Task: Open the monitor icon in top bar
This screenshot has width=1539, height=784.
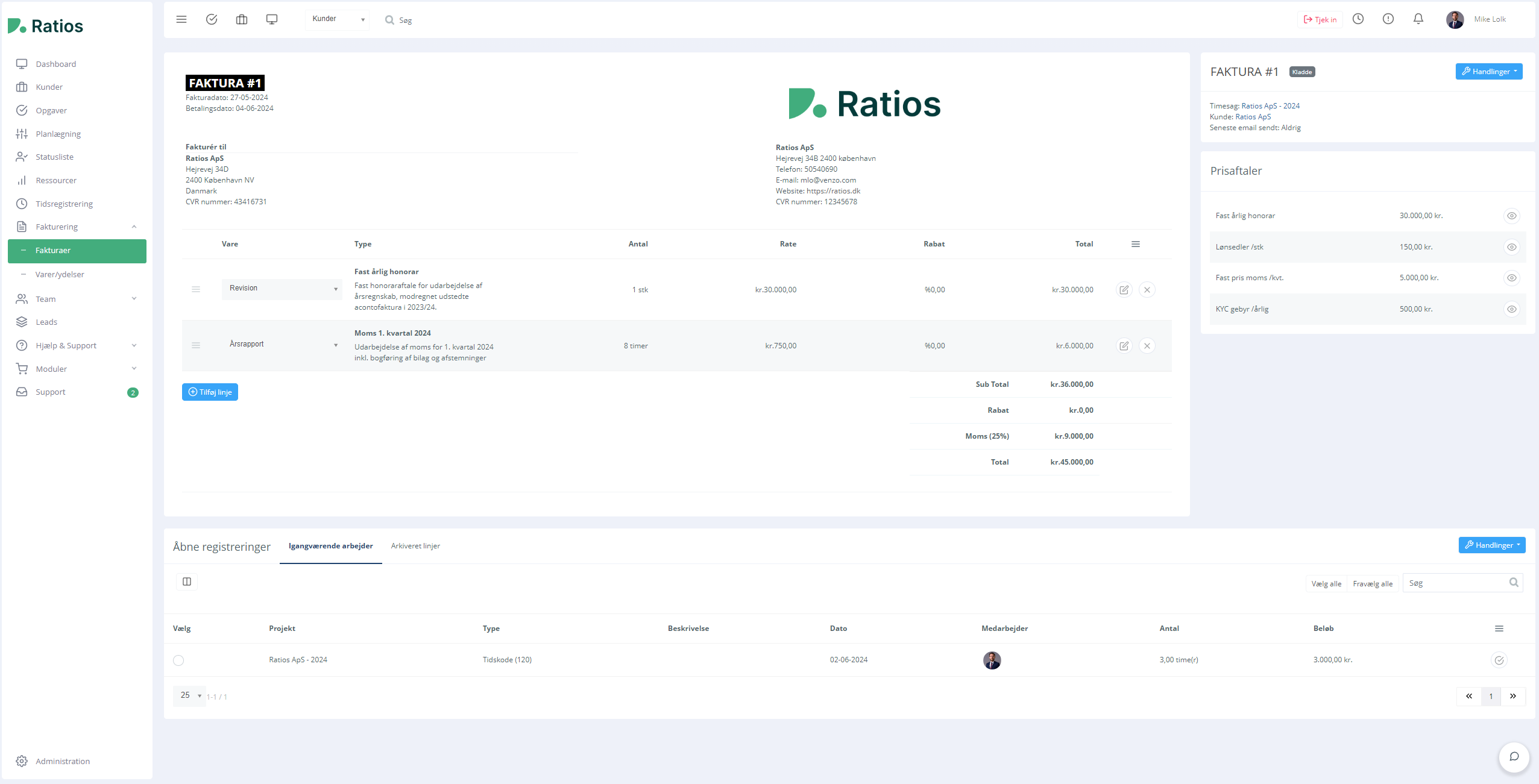Action: [272, 19]
